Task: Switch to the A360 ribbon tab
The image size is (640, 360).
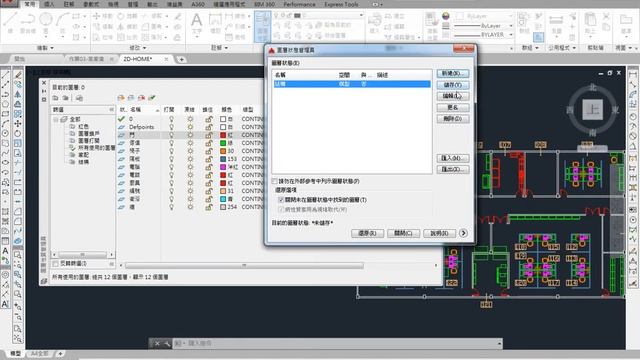Action: tap(198, 4)
